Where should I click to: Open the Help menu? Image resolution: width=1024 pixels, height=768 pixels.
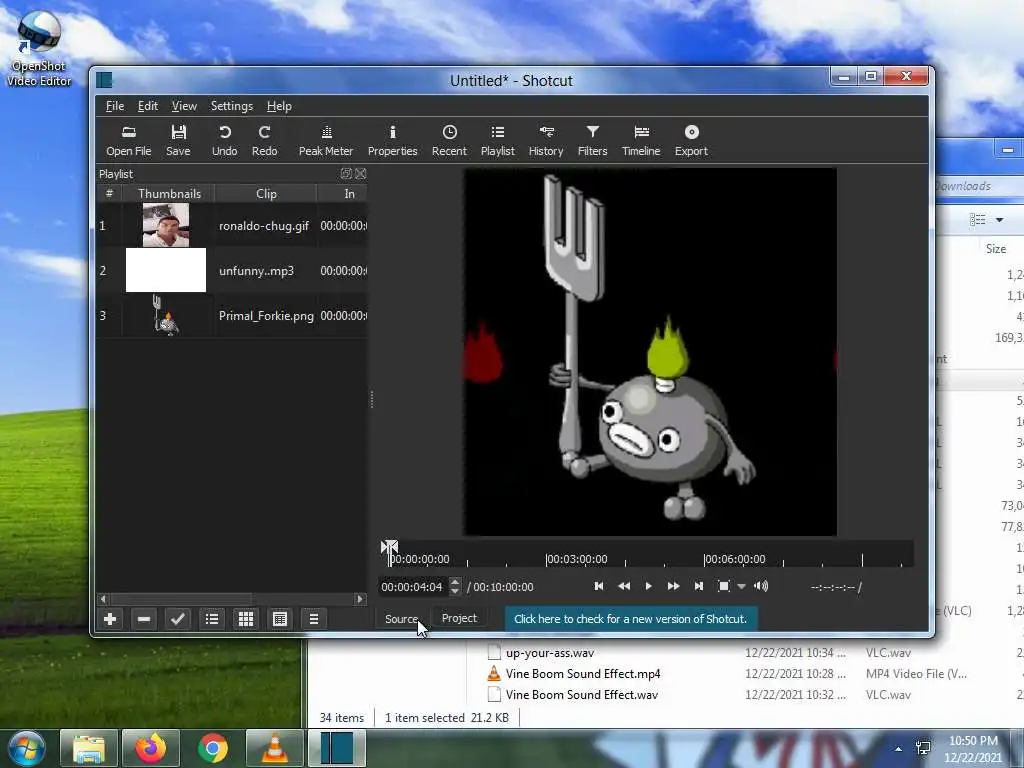coord(279,106)
